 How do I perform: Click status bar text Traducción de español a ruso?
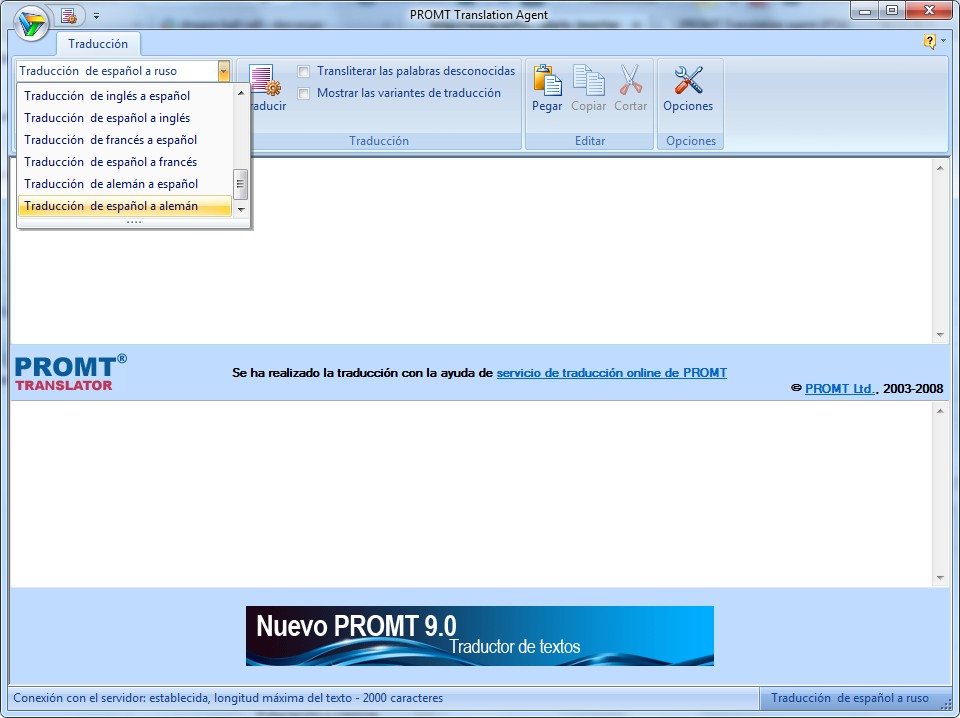850,698
